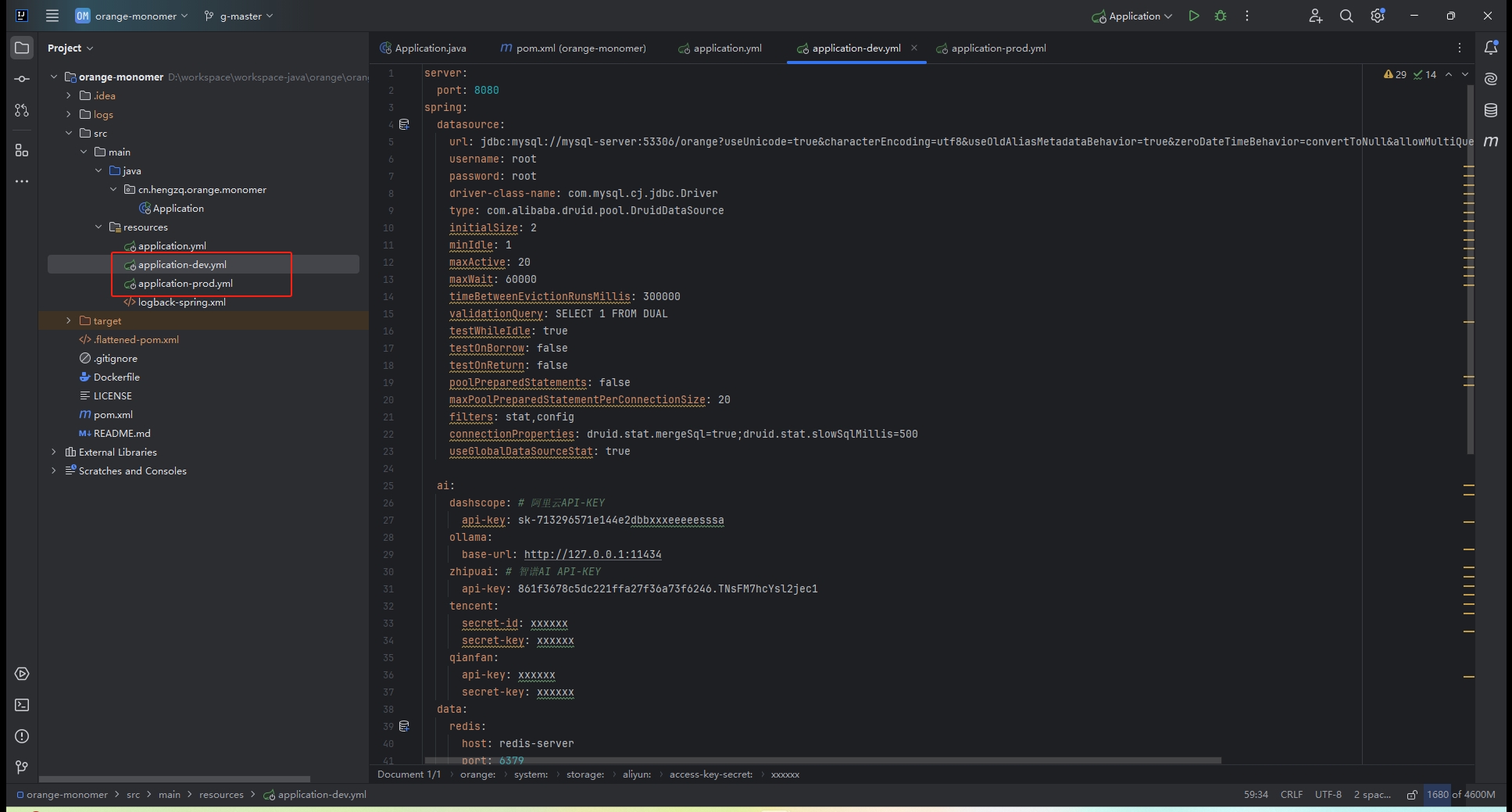Show more tool windows ellipsis
The image size is (1512, 812).
[22, 181]
